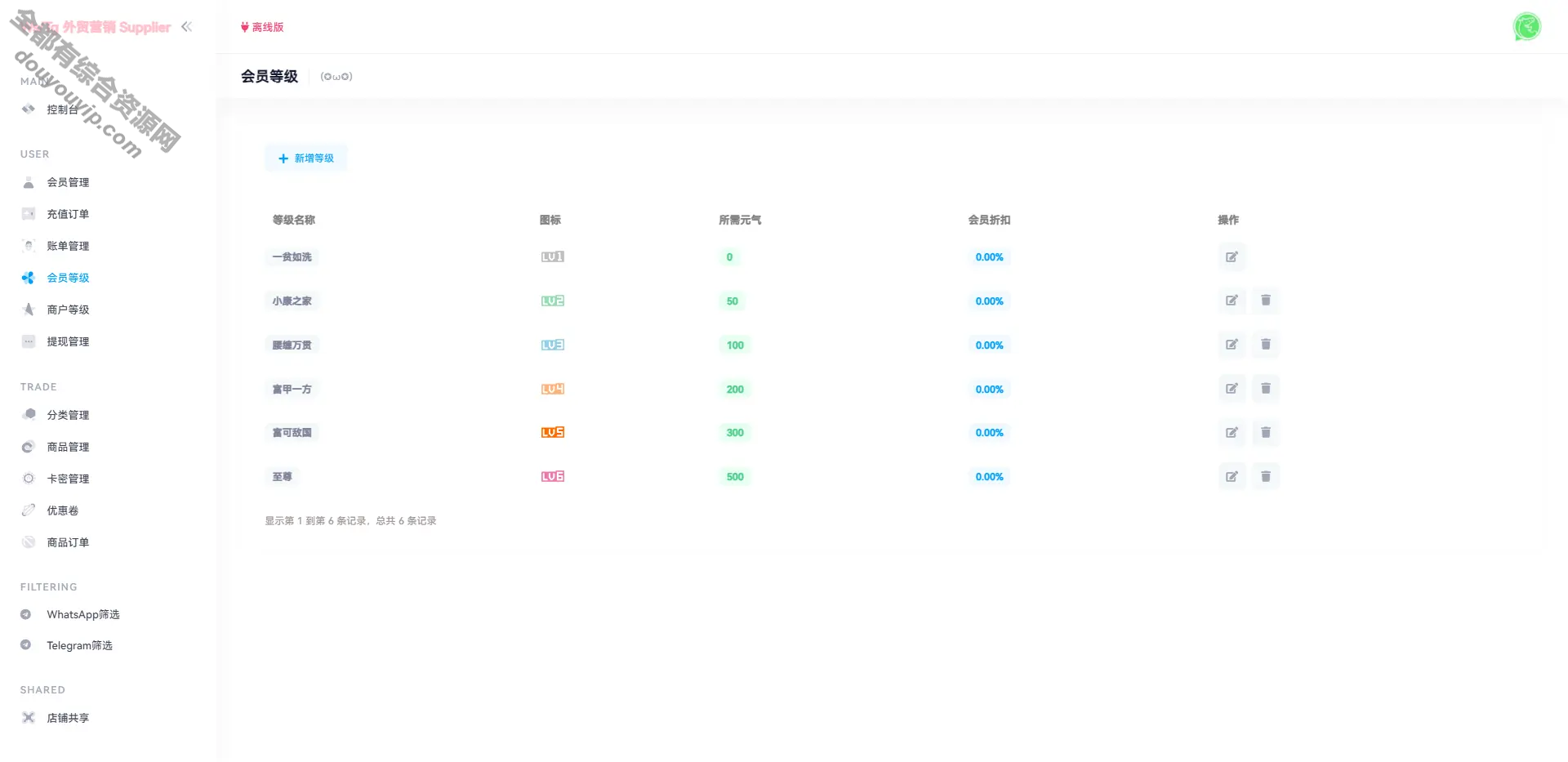The height and width of the screenshot is (762, 1568).
Task: Click the LV2 level badge icon
Action: point(553,301)
